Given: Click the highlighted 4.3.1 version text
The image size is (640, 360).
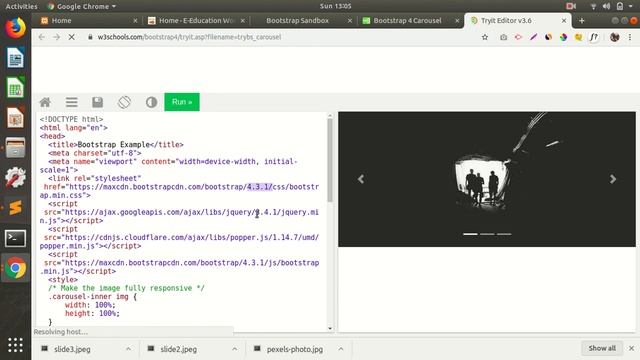Looking at the screenshot, I should tap(260, 187).
